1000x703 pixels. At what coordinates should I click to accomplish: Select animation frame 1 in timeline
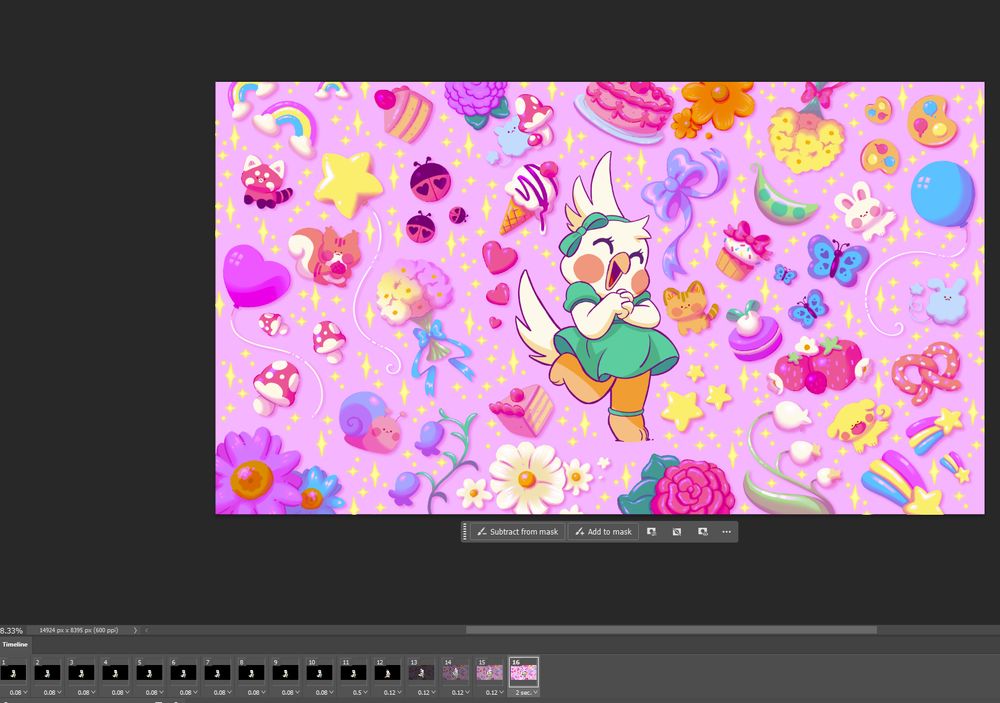13,673
